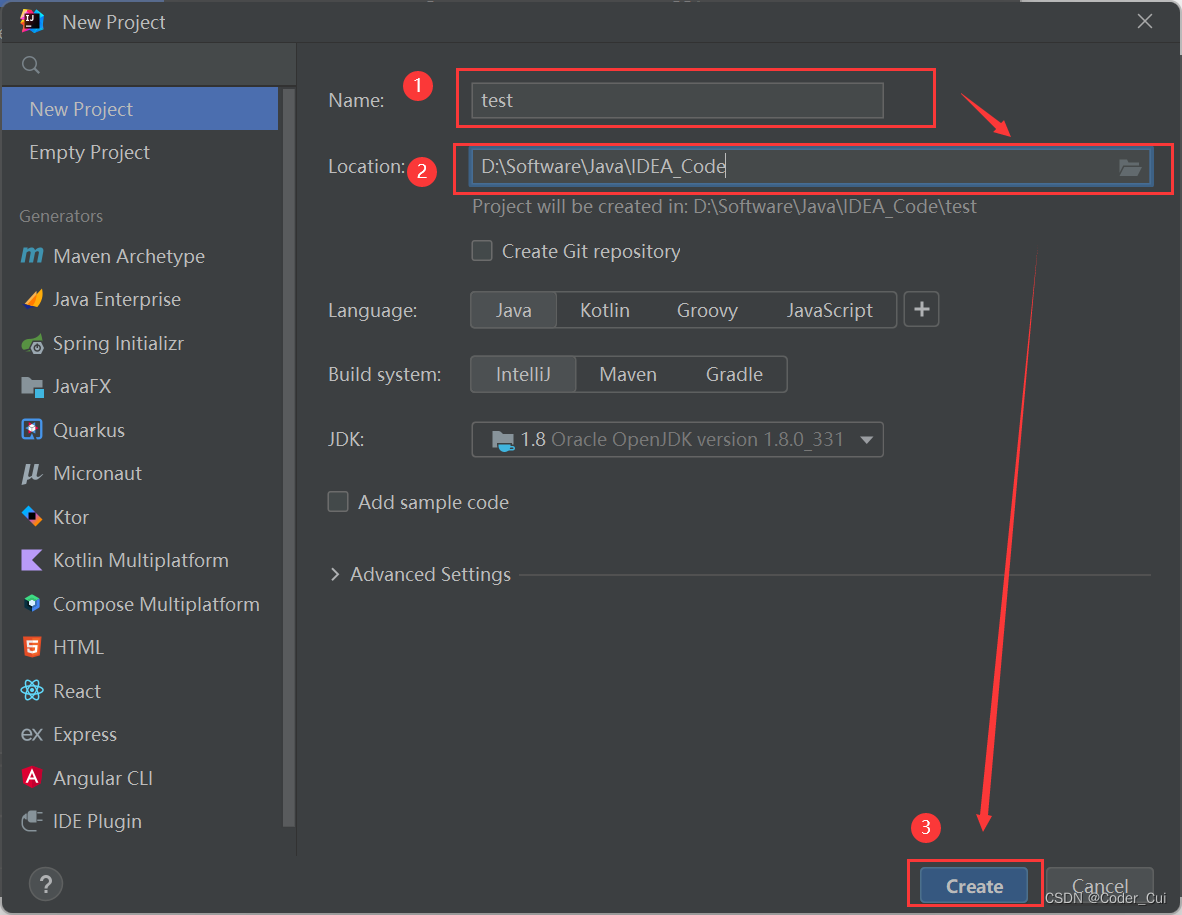
Task: Click the Quarkus icon
Action: 32,430
